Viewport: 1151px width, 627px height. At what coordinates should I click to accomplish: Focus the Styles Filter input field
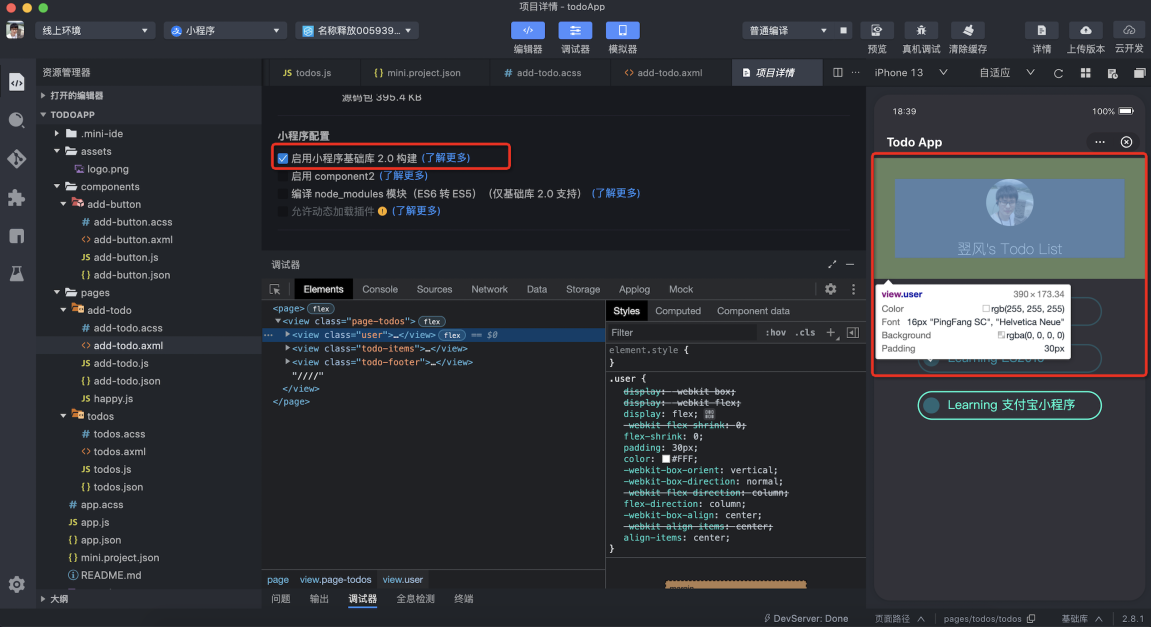coord(682,333)
